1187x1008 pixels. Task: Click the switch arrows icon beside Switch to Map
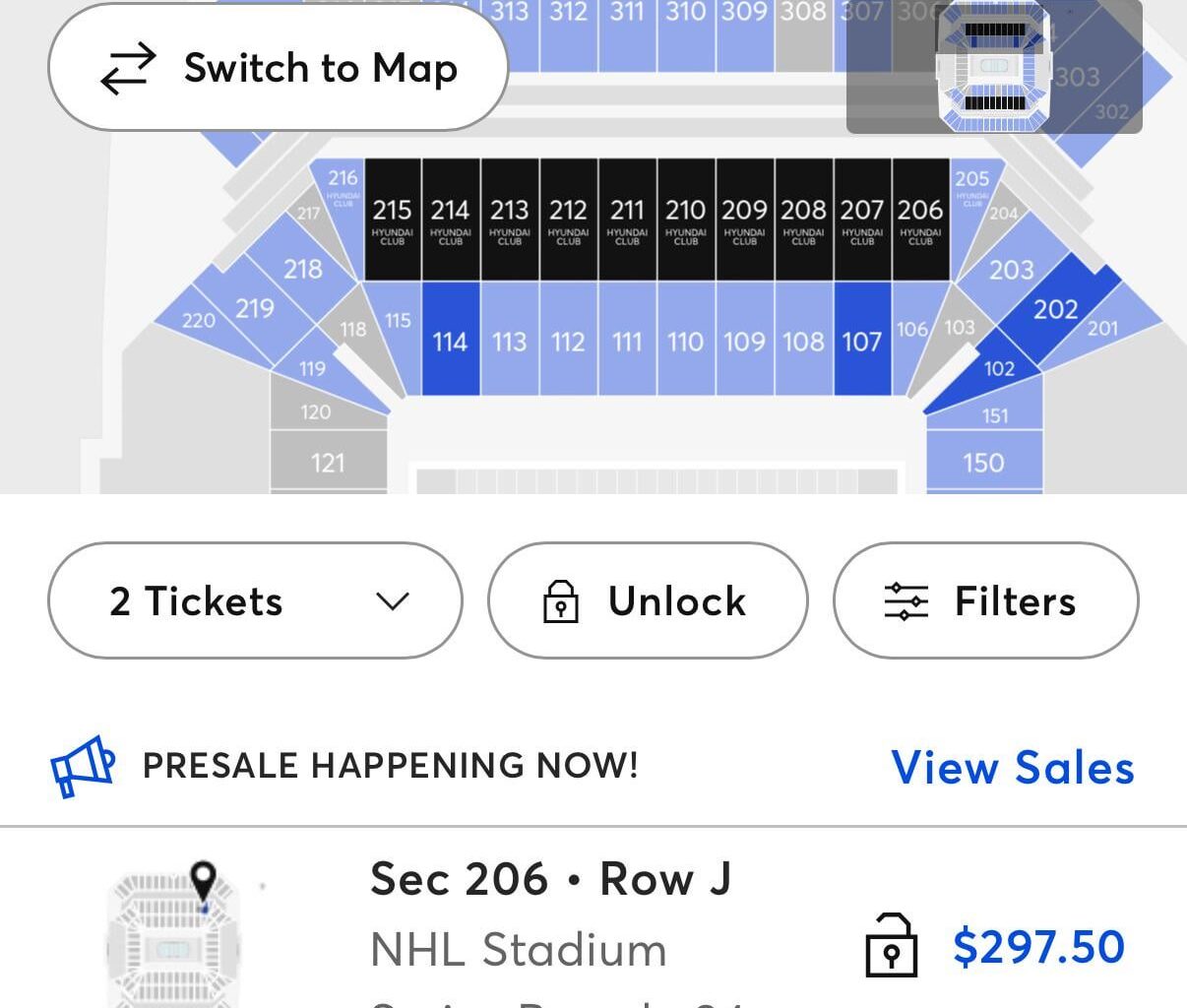coord(128,68)
